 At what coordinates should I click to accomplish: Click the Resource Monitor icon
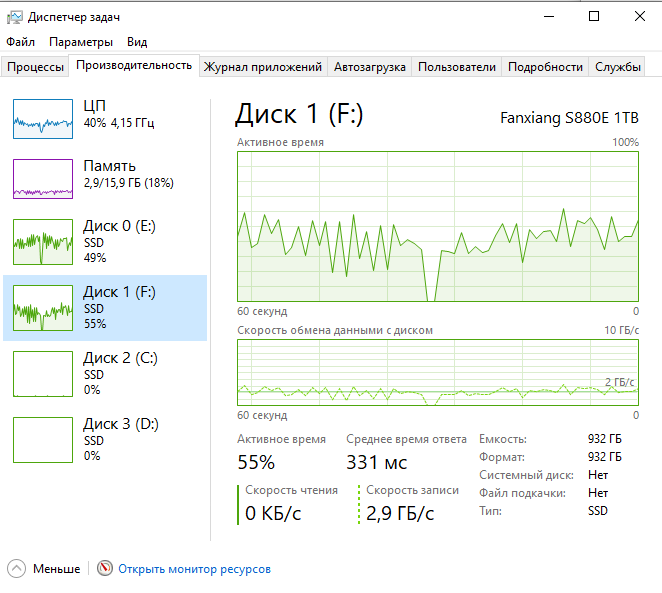pyautogui.click(x=105, y=568)
